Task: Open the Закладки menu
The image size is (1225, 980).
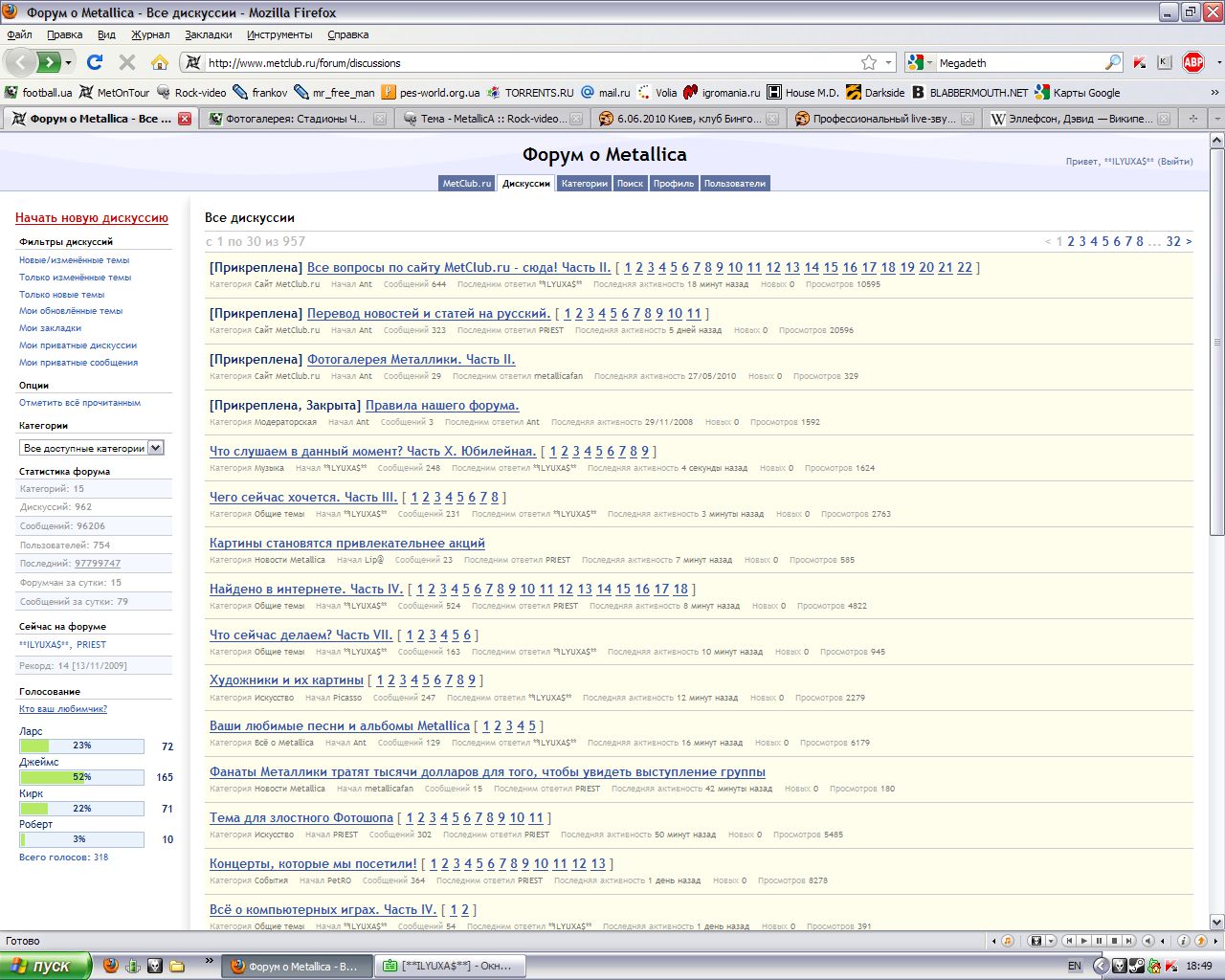Action: [208, 34]
